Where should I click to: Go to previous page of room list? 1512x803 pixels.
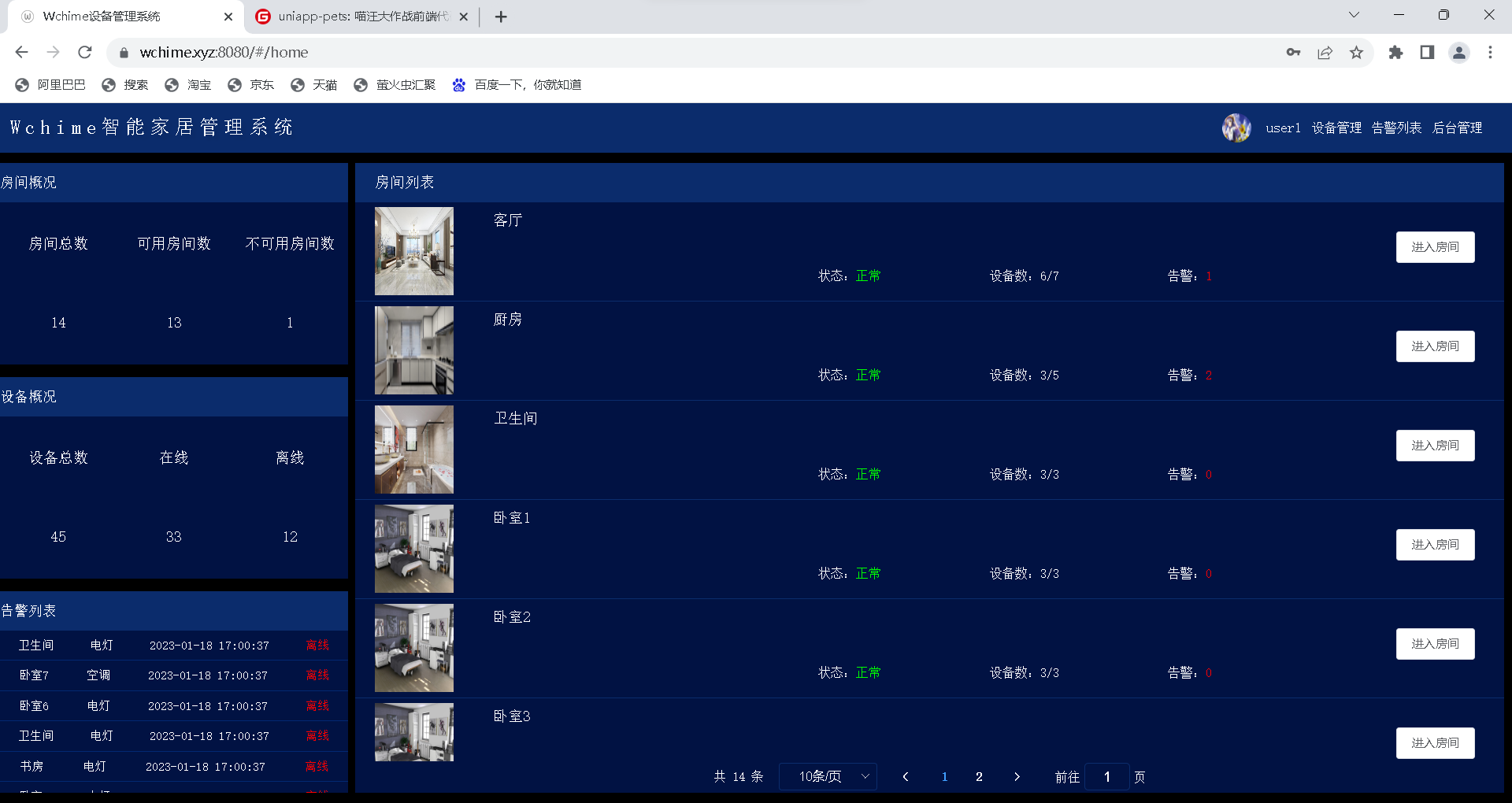point(906,777)
